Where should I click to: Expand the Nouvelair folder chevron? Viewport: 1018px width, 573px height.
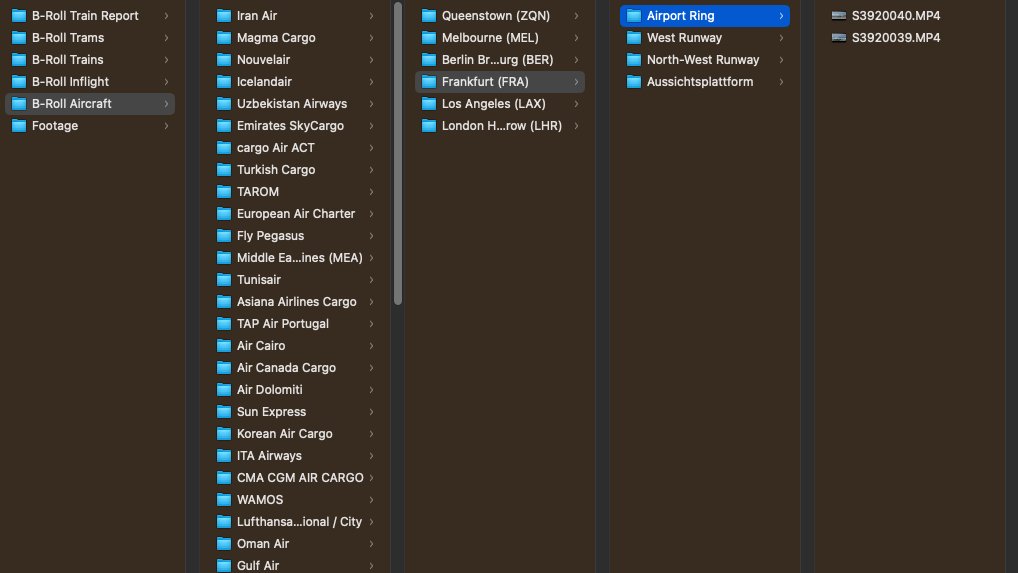(371, 60)
